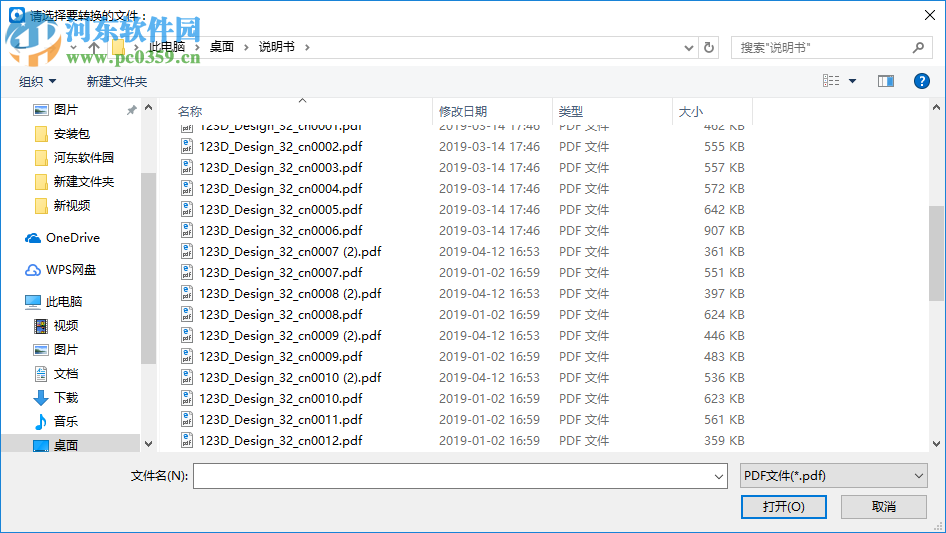Expand chevron after 说明书 in path
Viewport: 946px width, 533px height.
click(307, 47)
